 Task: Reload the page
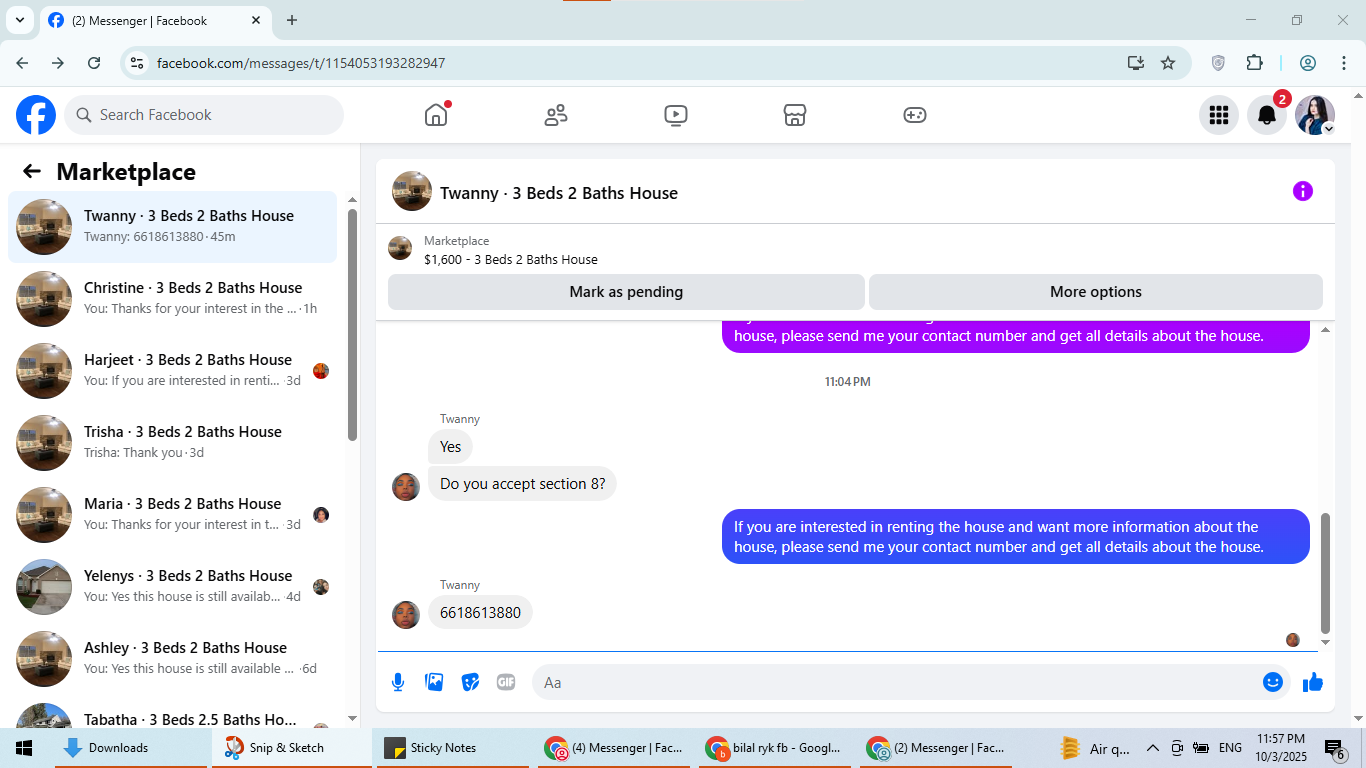click(x=94, y=63)
